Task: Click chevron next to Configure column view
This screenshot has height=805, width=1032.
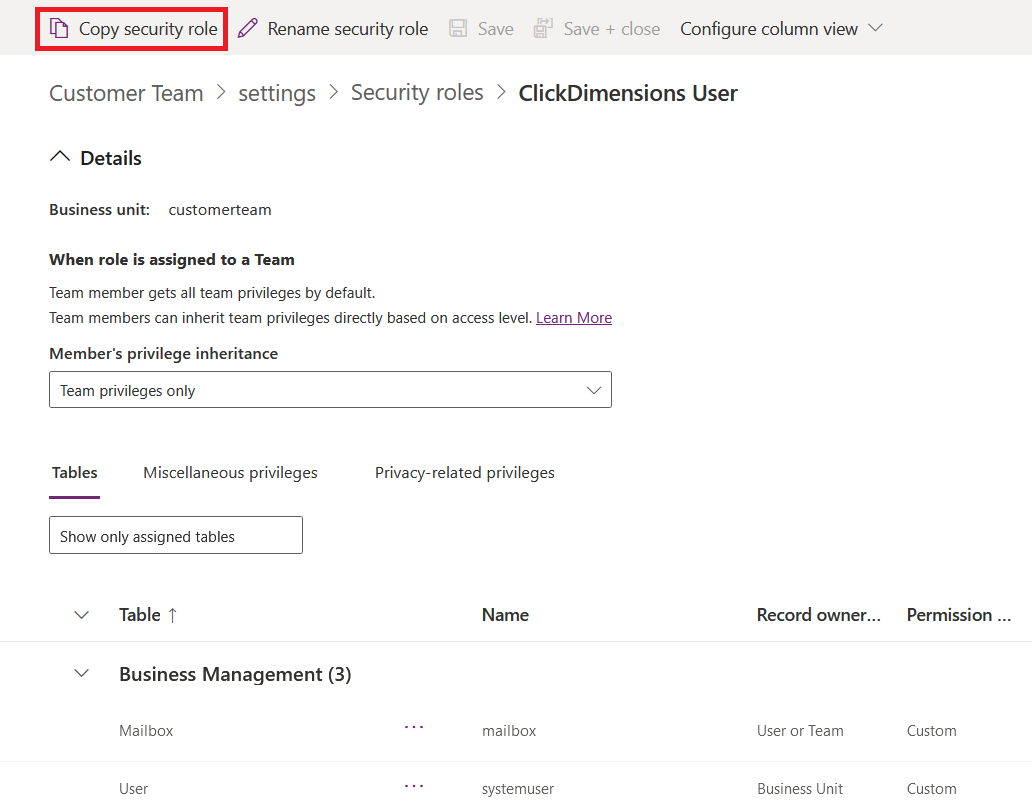Action: pyautogui.click(x=875, y=28)
